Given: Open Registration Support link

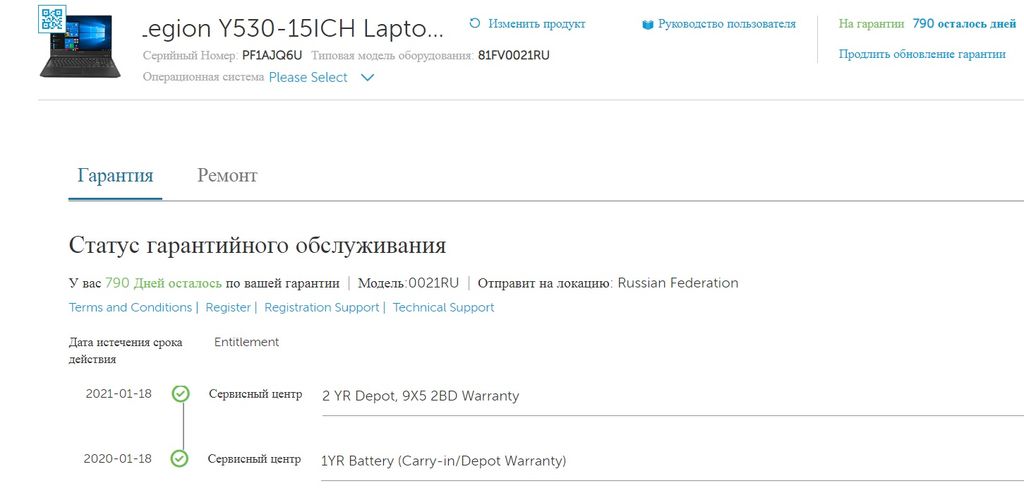Looking at the screenshot, I should [321, 308].
